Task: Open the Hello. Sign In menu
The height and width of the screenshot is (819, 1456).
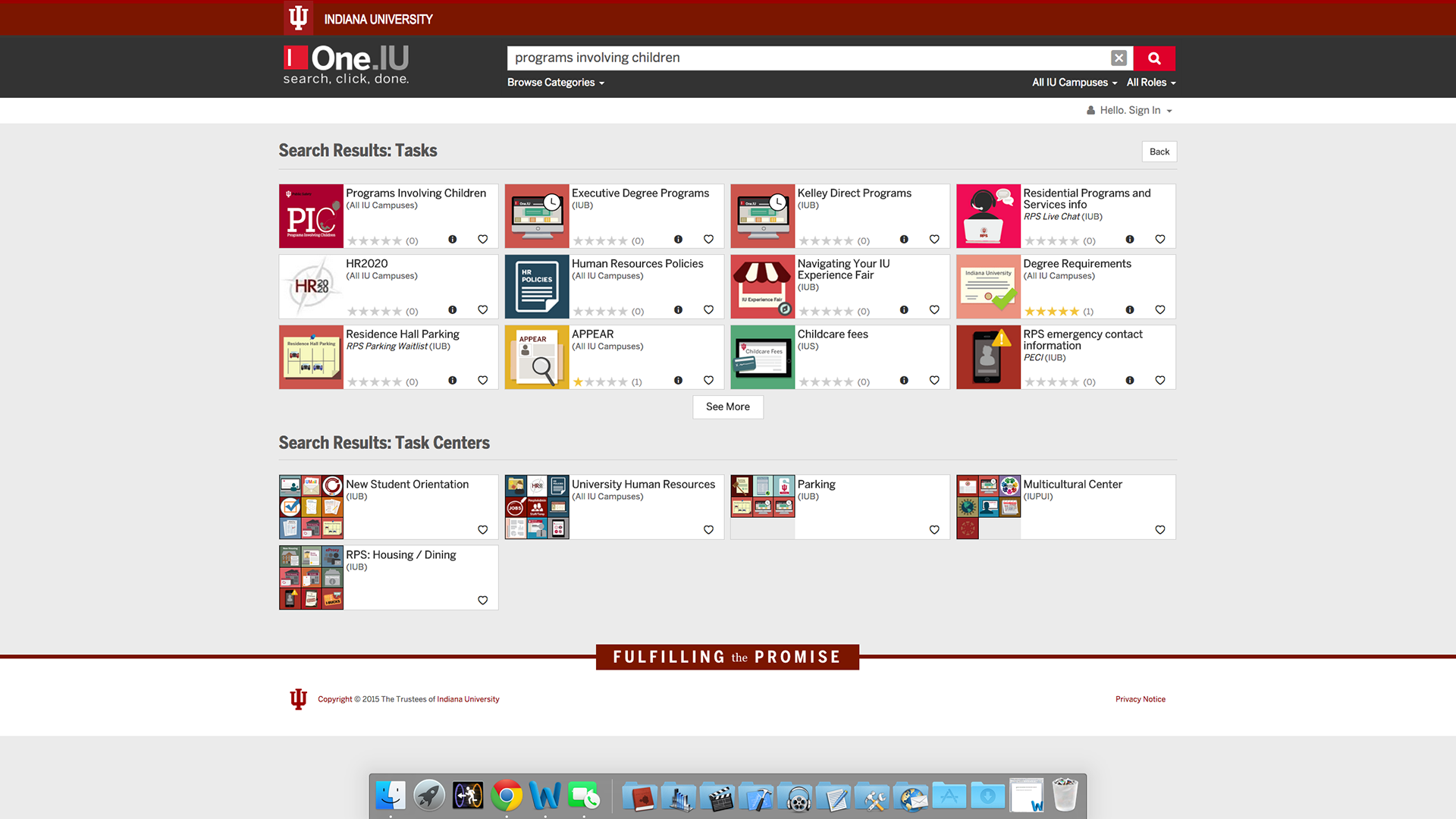Action: [x=1130, y=111]
